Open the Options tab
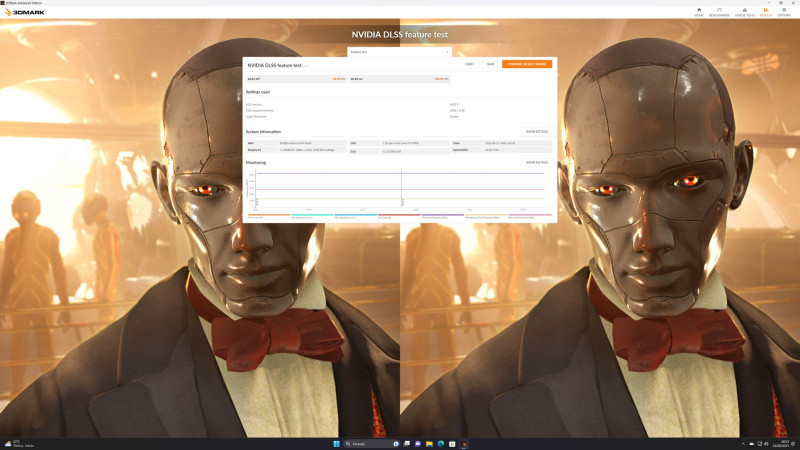This screenshot has height=450, width=800. [x=784, y=12]
